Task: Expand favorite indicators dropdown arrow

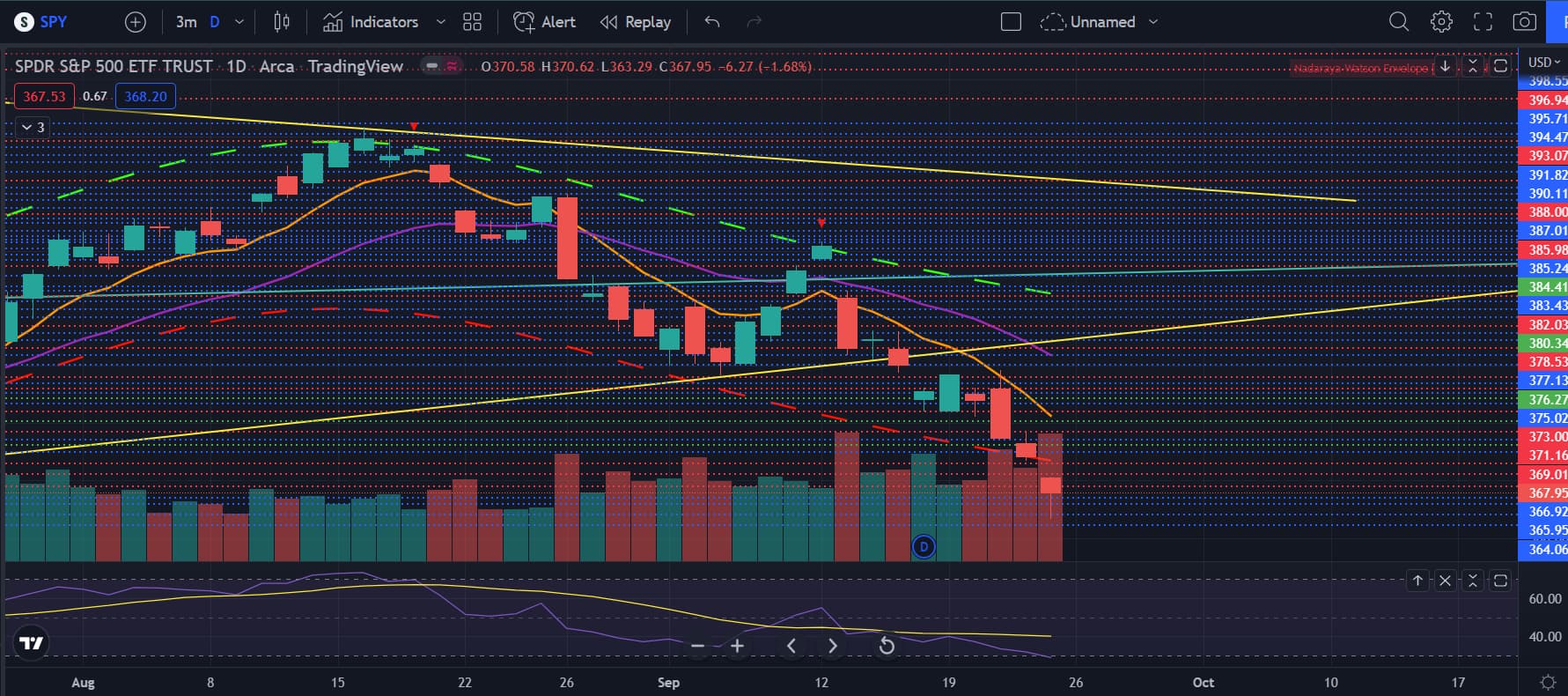Action: tap(441, 22)
